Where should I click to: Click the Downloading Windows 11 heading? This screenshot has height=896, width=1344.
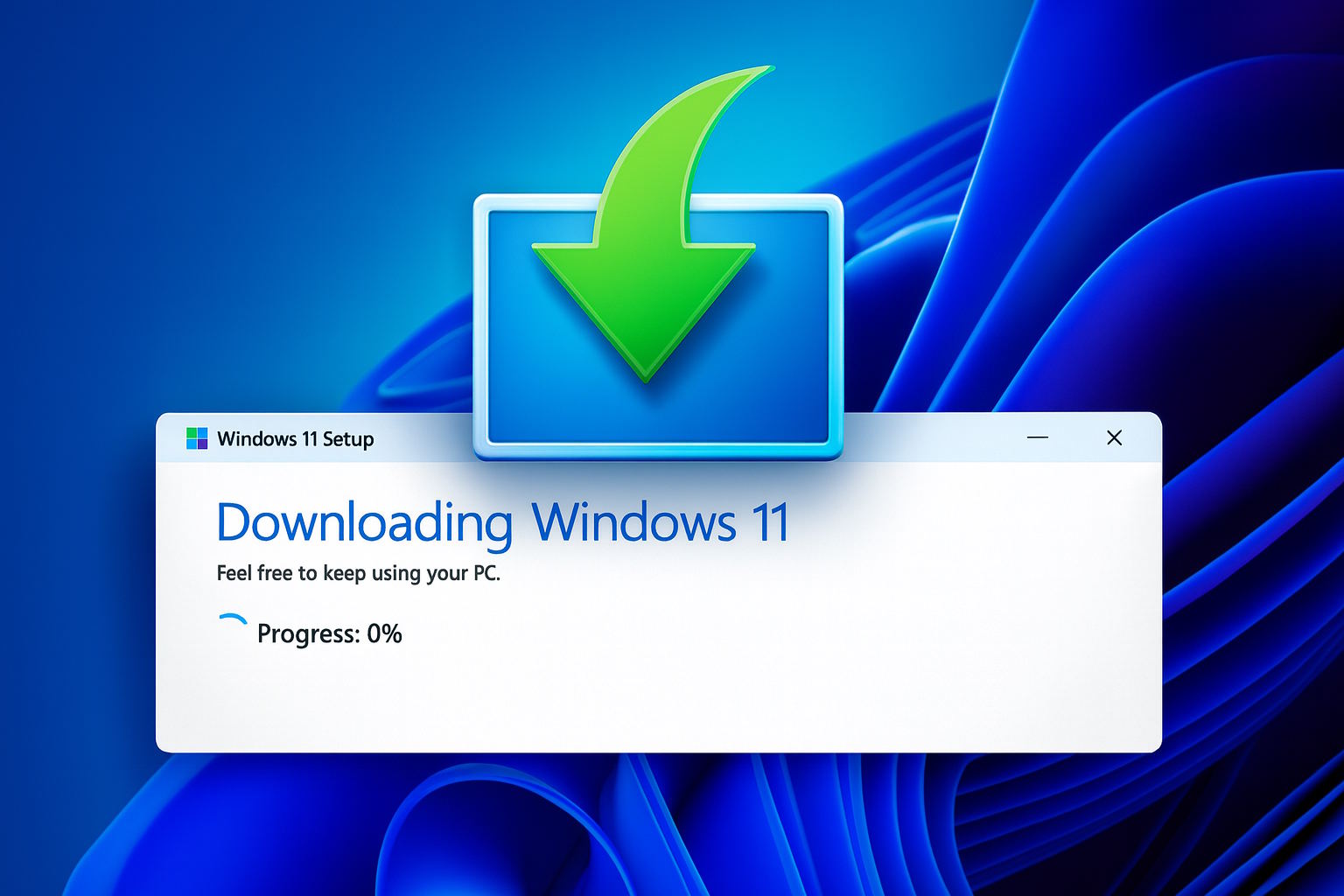[503, 523]
